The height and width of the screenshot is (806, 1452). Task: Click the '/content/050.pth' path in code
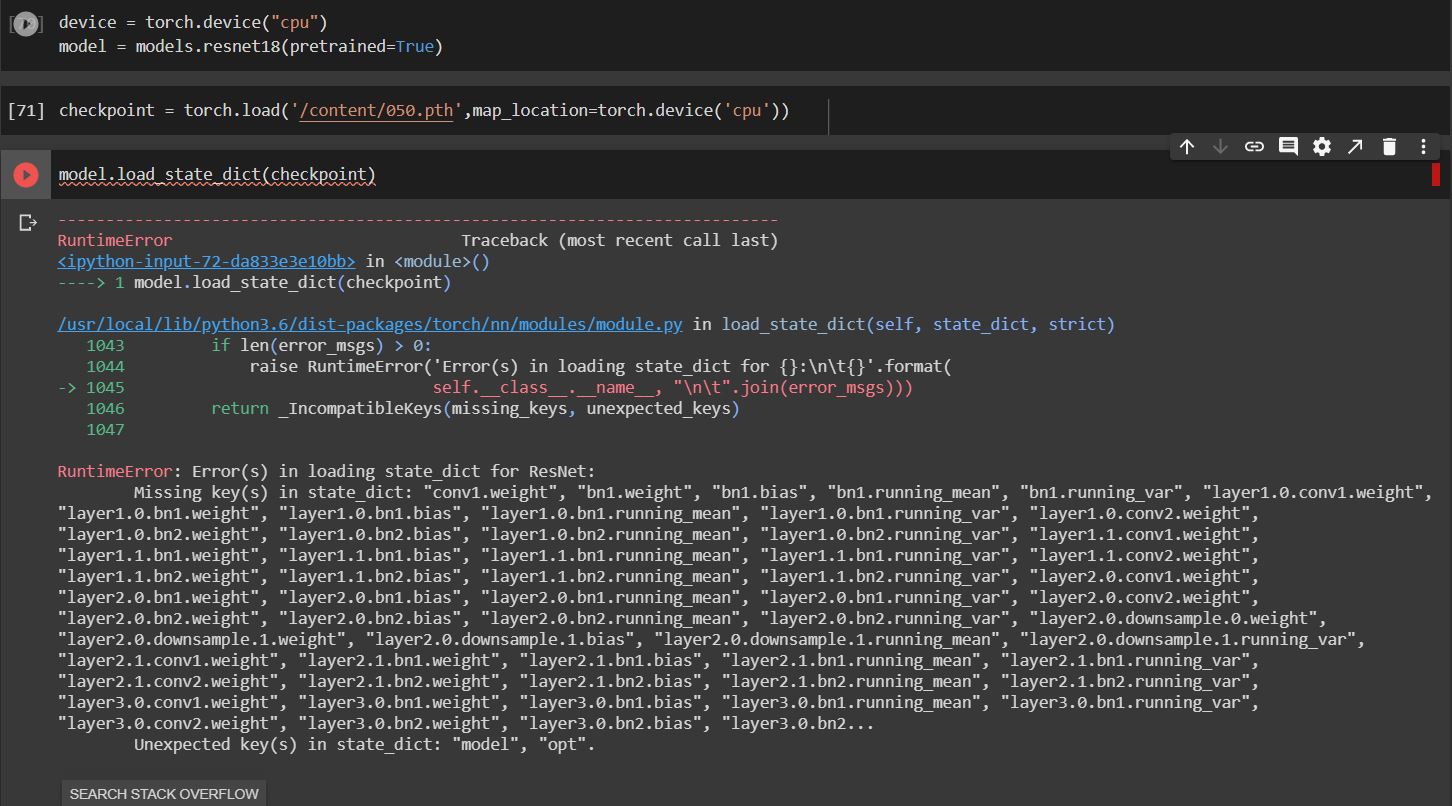tap(377, 111)
